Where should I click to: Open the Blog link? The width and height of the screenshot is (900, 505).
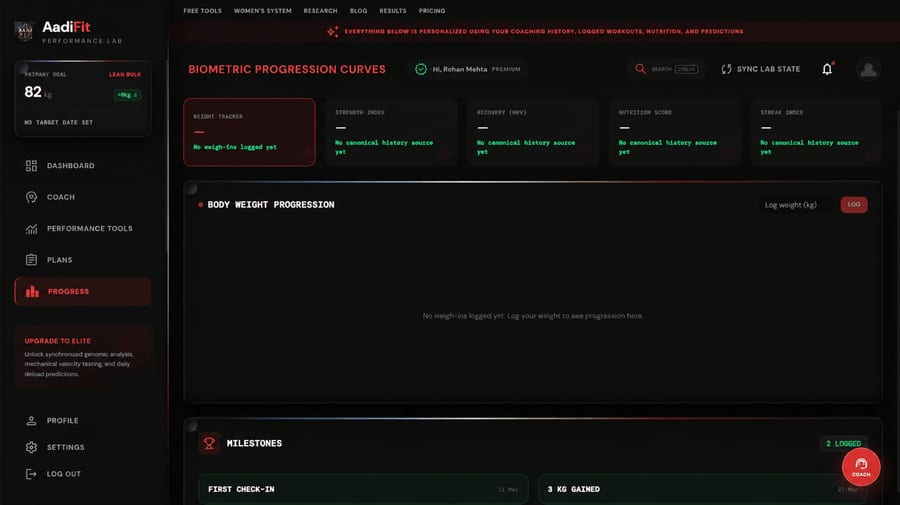[x=358, y=11]
